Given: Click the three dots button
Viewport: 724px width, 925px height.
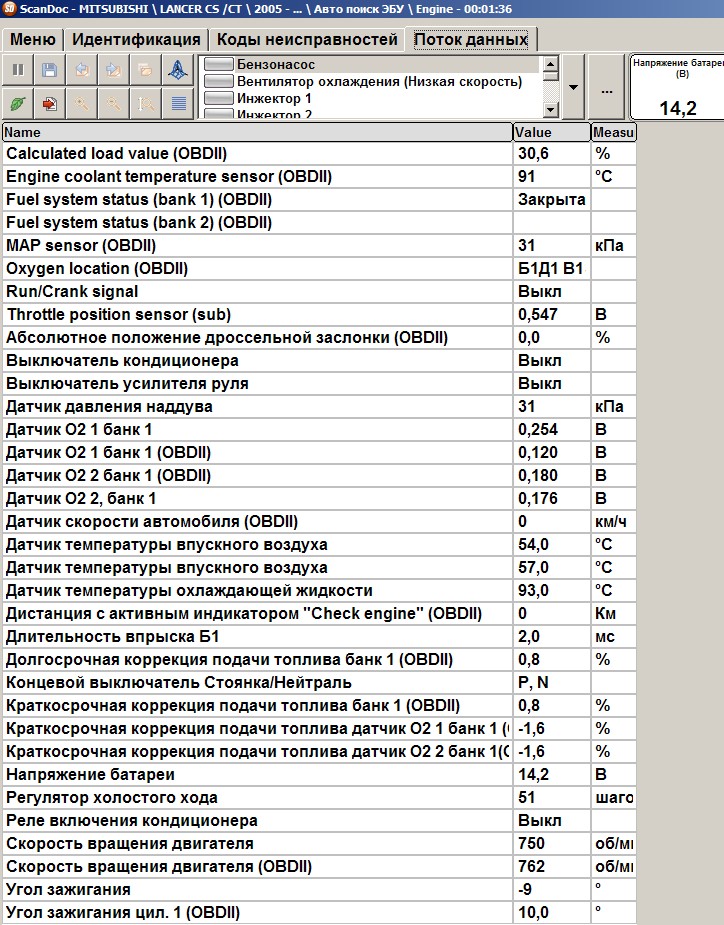Looking at the screenshot, I should 606,87.
